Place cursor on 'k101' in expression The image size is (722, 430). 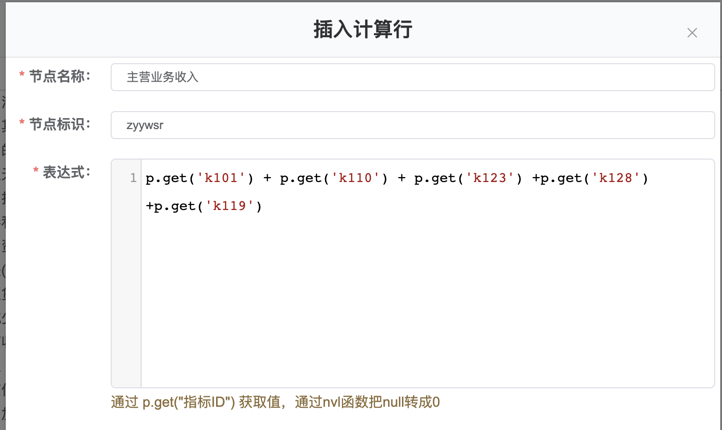(x=221, y=179)
